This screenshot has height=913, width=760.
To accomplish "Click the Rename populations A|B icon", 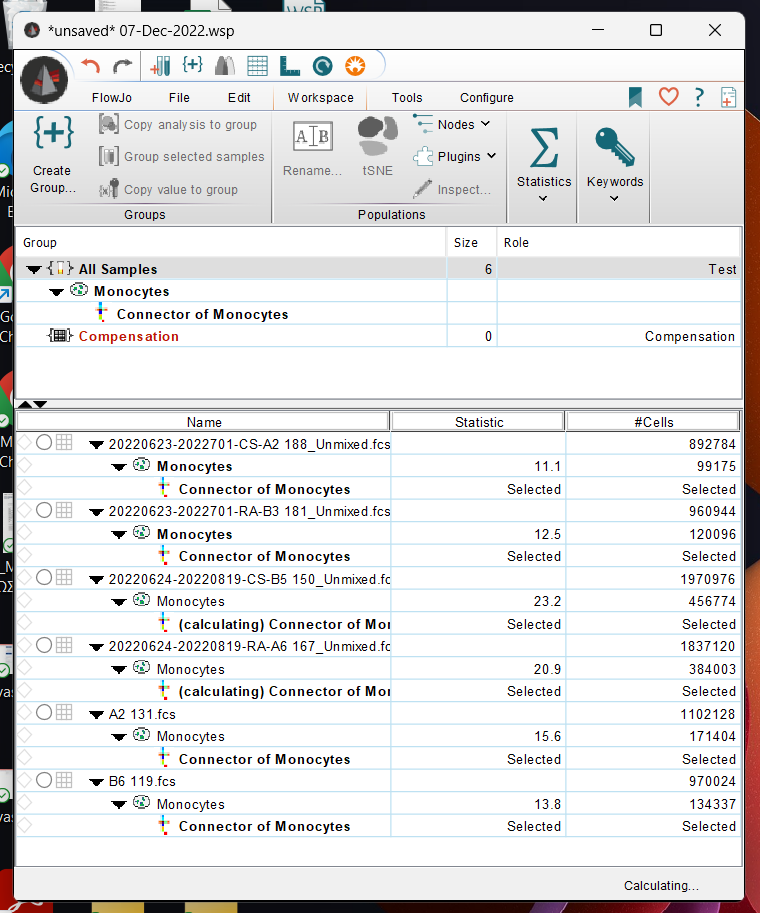I will [x=313, y=136].
